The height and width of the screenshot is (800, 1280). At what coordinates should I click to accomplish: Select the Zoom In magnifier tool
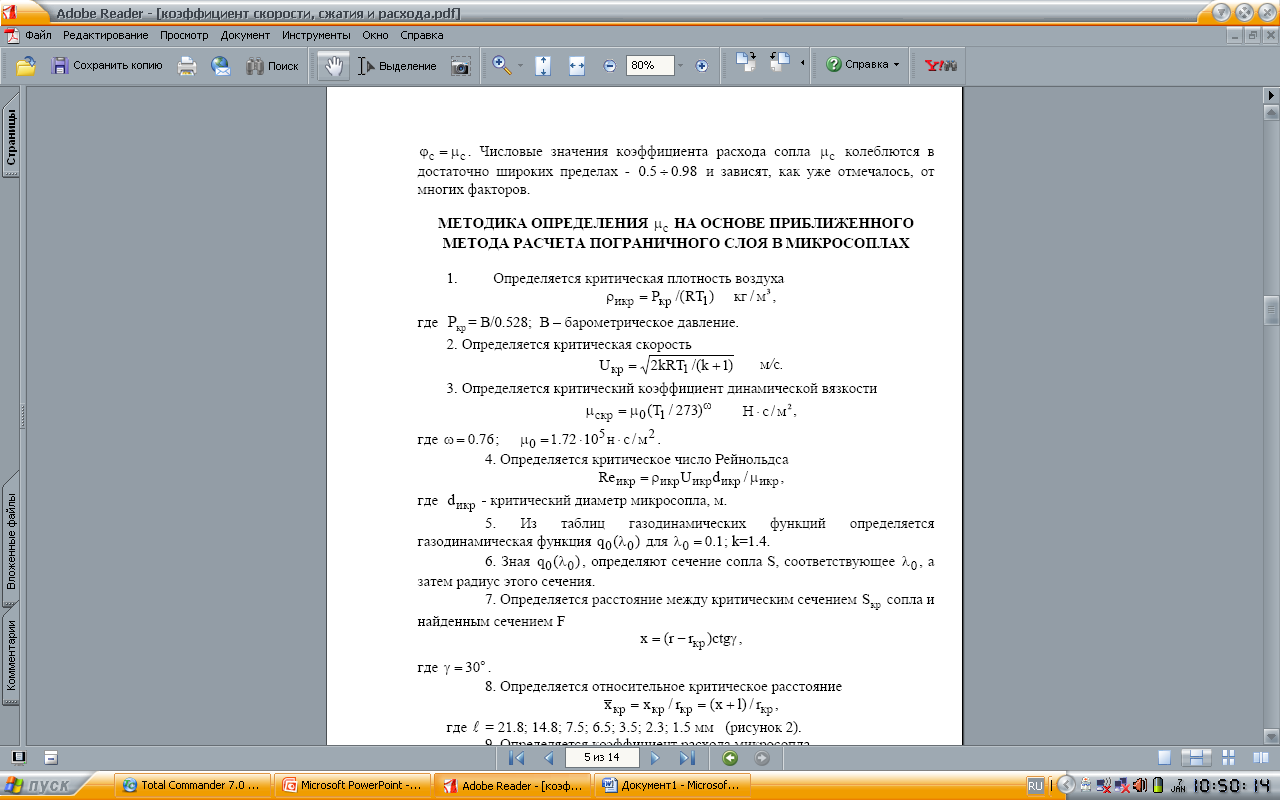click(x=502, y=66)
